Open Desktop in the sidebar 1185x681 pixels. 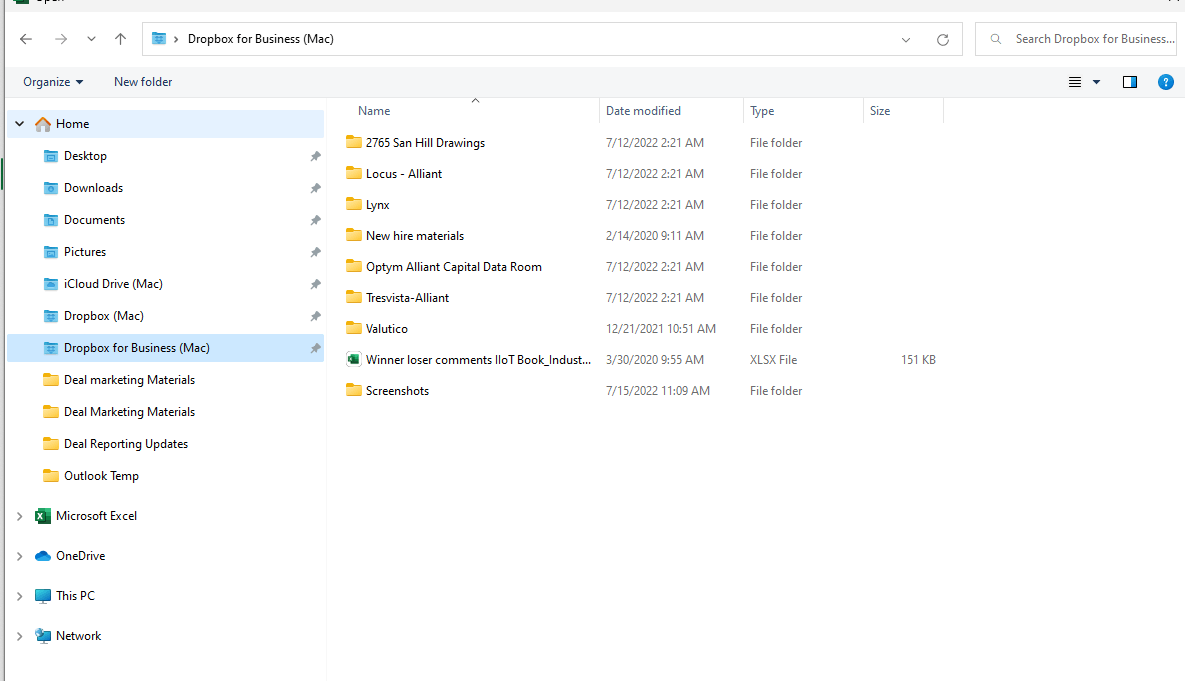[x=85, y=156]
